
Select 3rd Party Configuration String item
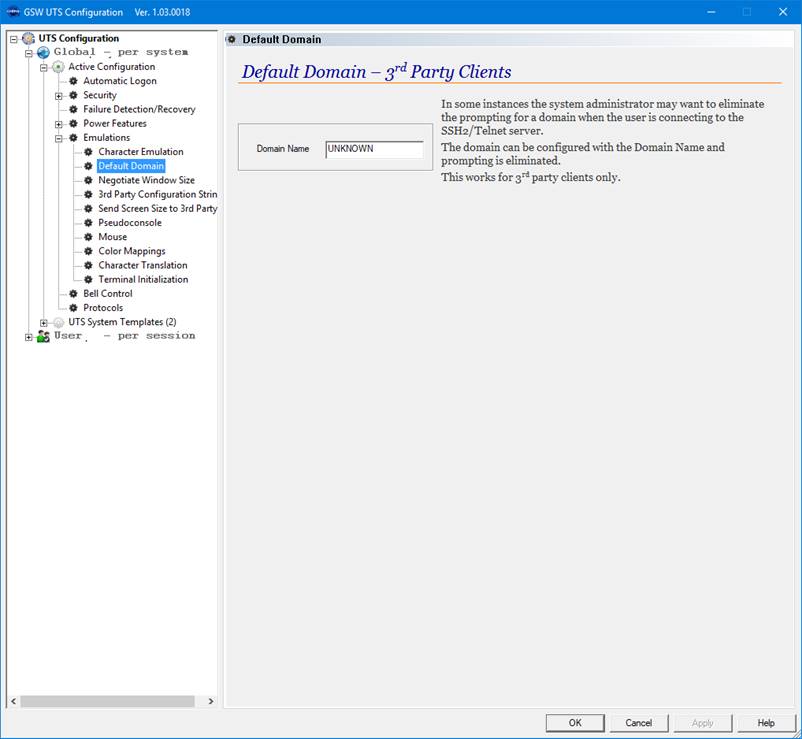158,194
